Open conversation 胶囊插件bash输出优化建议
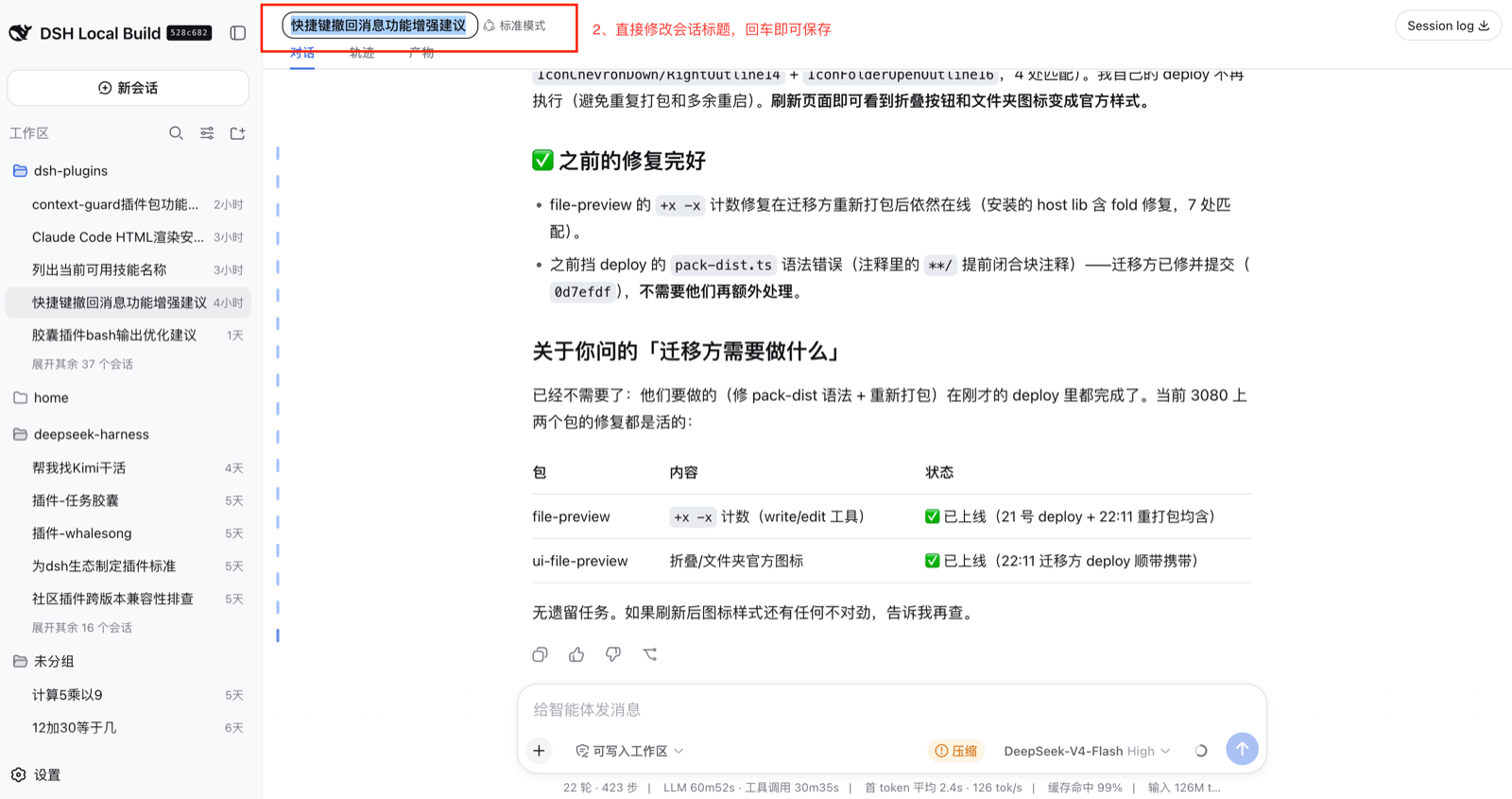The width and height of the screenshot is (1512, 799). click(129, 335)
